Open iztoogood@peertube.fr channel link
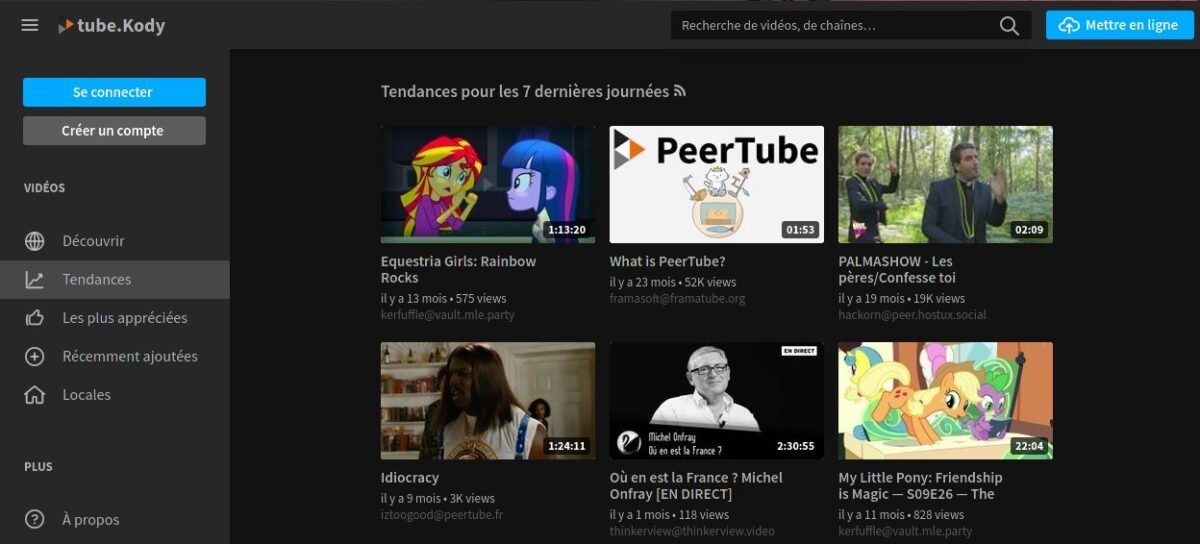 pos(442,515)
